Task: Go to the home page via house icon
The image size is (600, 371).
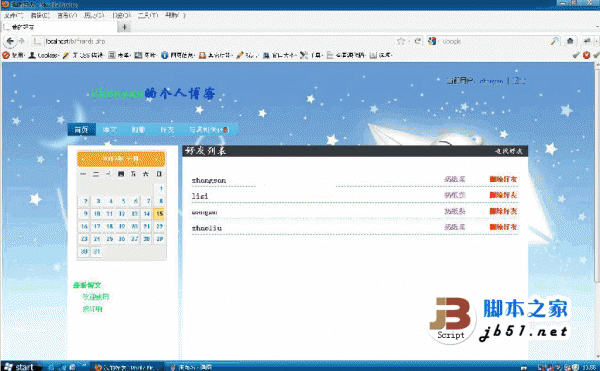Action: pyautogui.click(x=570, y=41)
